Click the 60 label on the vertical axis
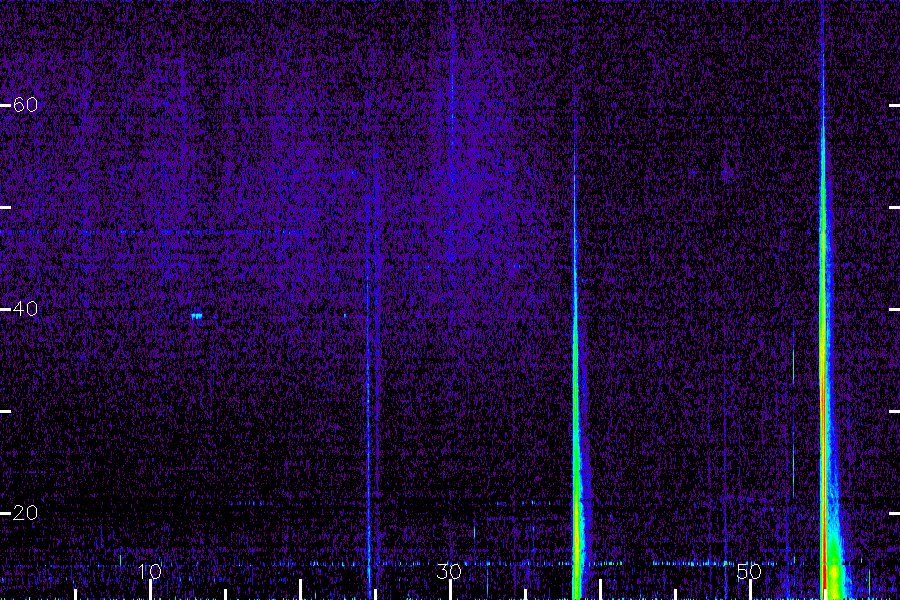900x600 pixels. [x=25, y=104]
